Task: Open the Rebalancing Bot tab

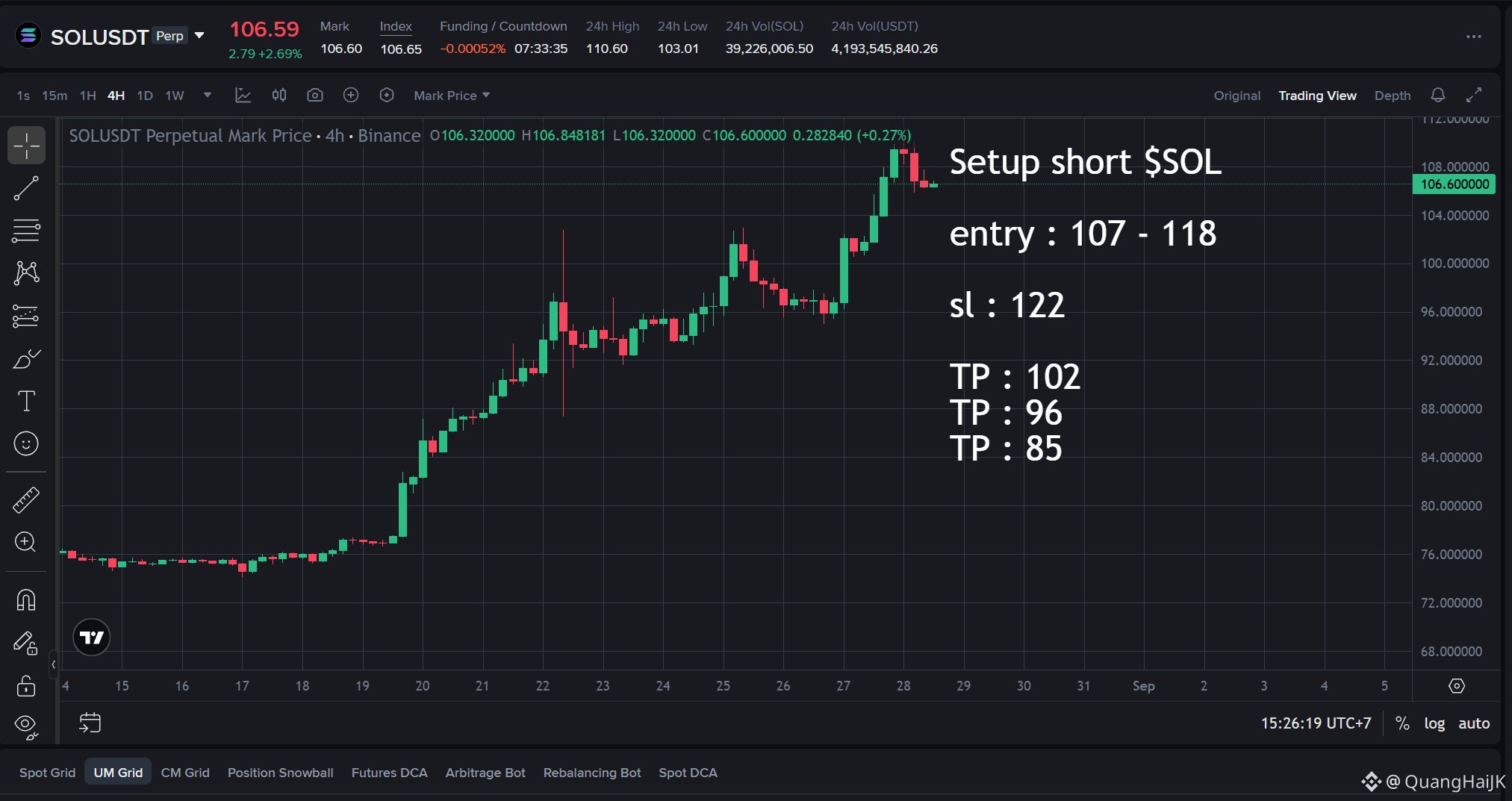Action: point(592,773)
